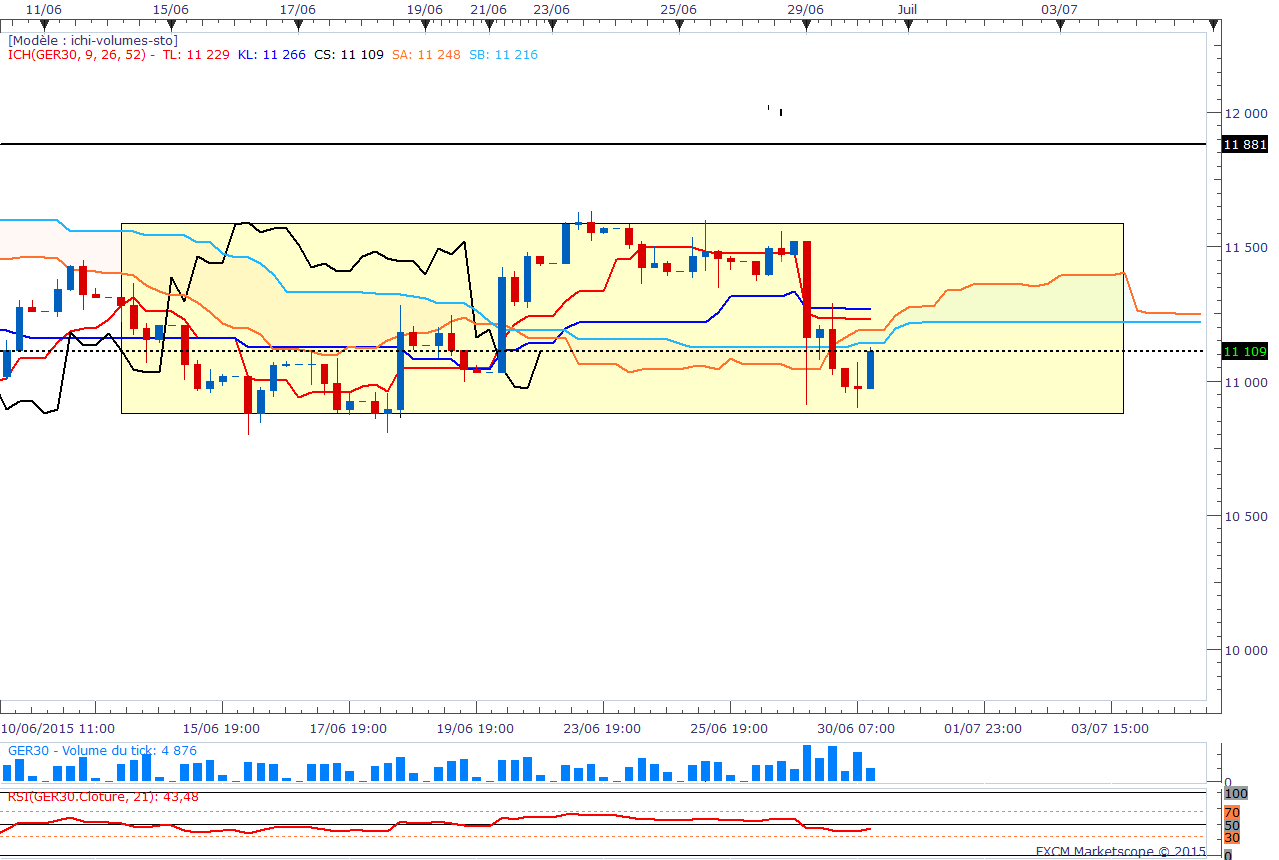Click the 11 500 price axis label

tap(1246, 247)
